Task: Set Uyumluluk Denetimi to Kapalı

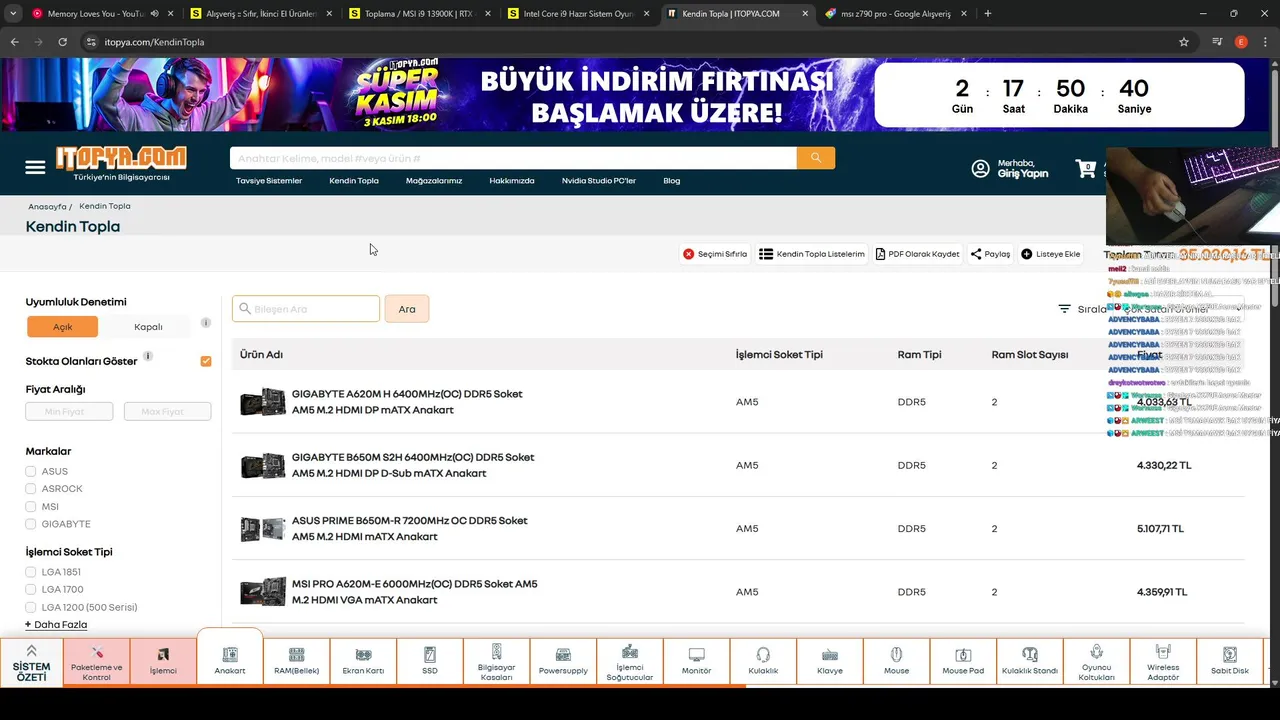Action: point(148,327)
